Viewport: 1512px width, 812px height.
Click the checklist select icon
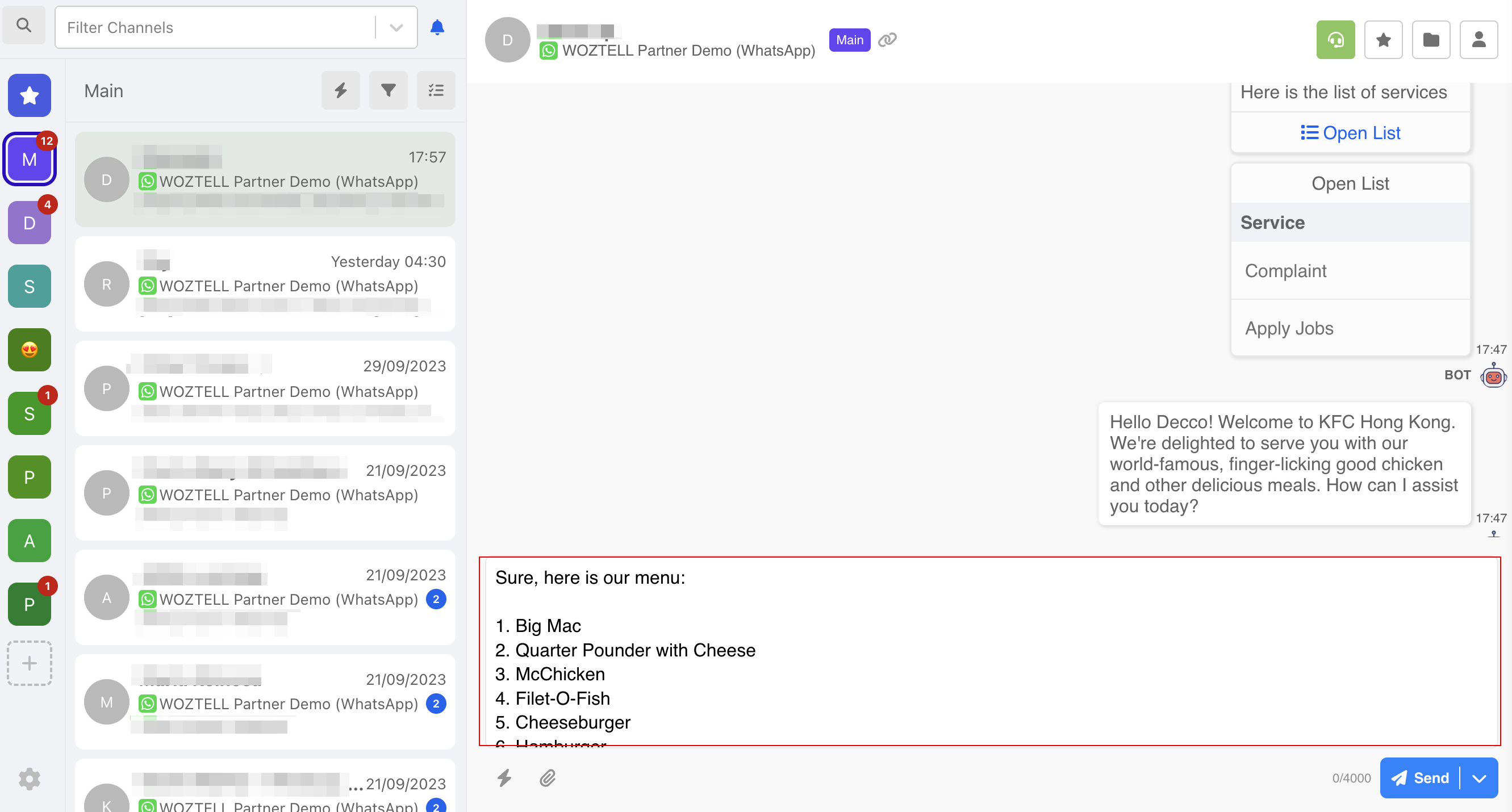click(x=436, y=90)
